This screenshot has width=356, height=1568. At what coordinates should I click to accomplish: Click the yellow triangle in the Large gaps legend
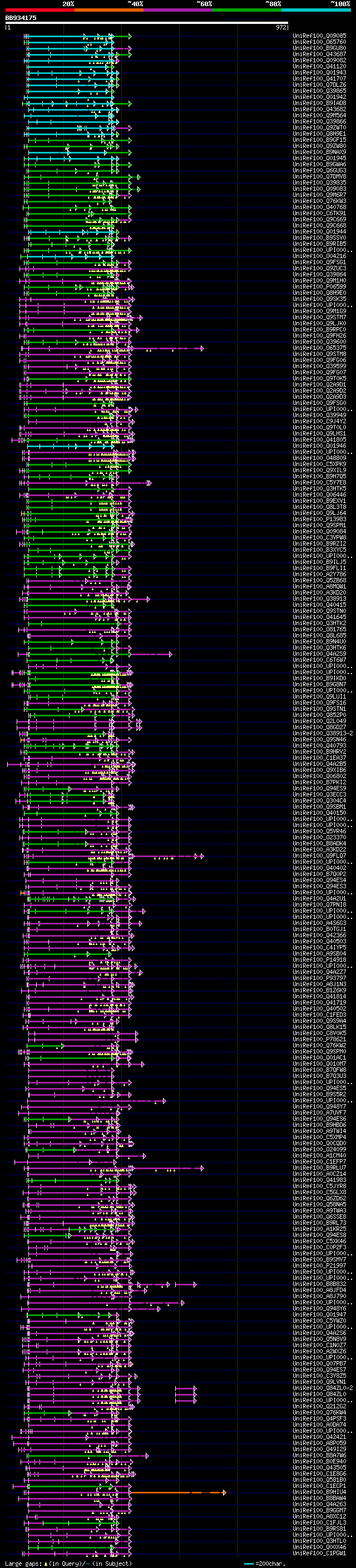(x=46, y=1564)
